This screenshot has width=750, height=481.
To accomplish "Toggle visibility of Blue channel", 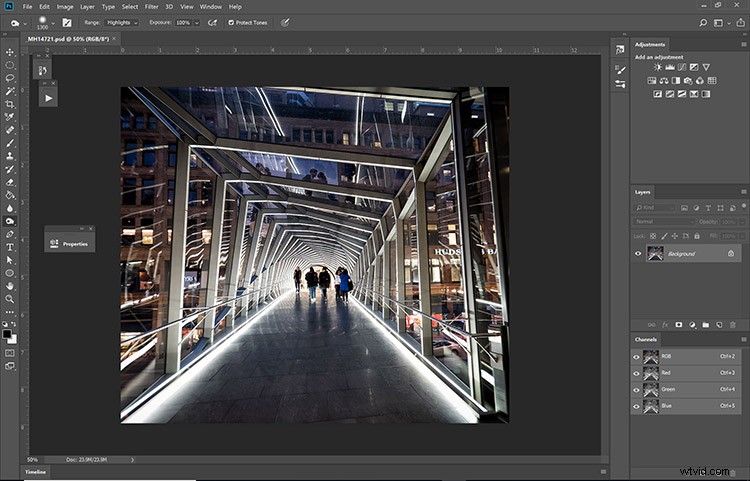I will click(x=636, y=407).
